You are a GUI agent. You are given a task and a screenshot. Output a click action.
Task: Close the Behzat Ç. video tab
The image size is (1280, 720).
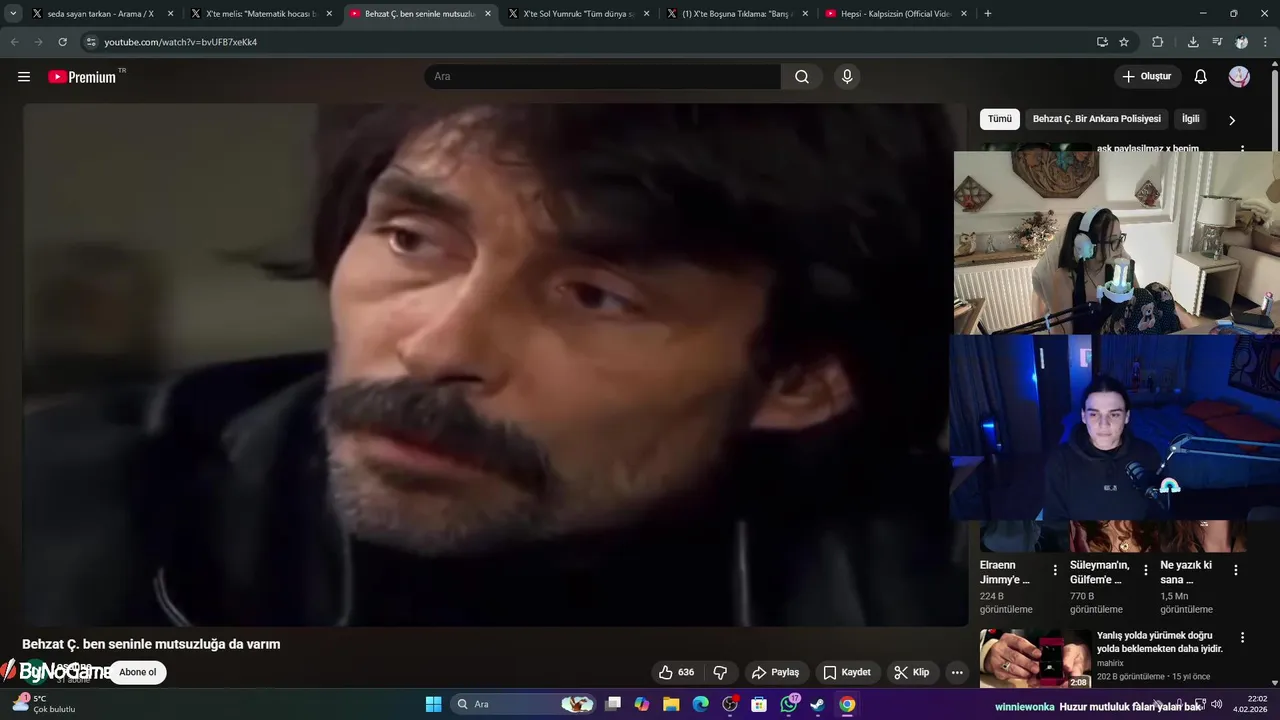point(488,14)
